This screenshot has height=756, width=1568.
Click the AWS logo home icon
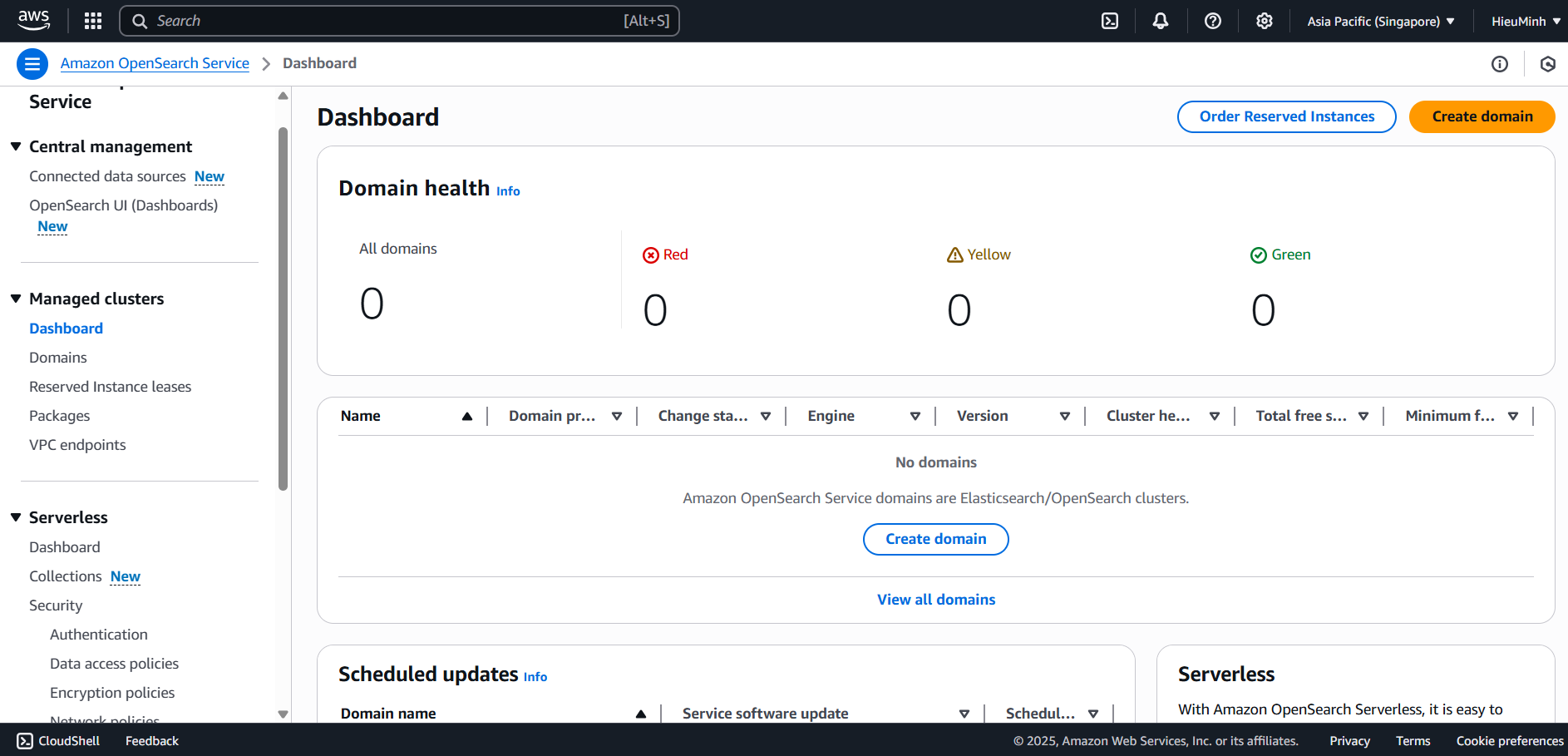pos(34,20)
